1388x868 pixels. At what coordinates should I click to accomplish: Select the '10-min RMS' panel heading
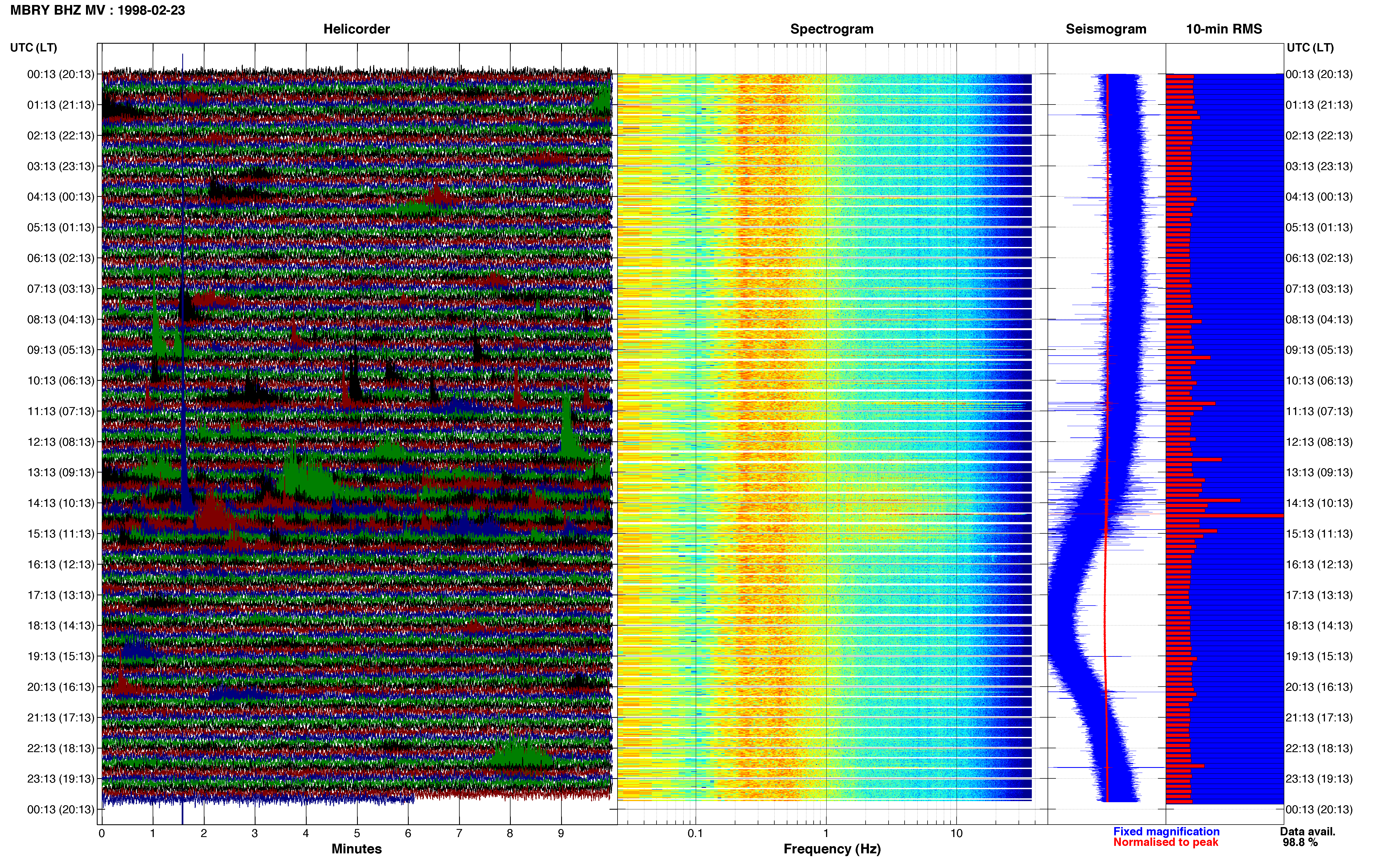pos(1224,29)
